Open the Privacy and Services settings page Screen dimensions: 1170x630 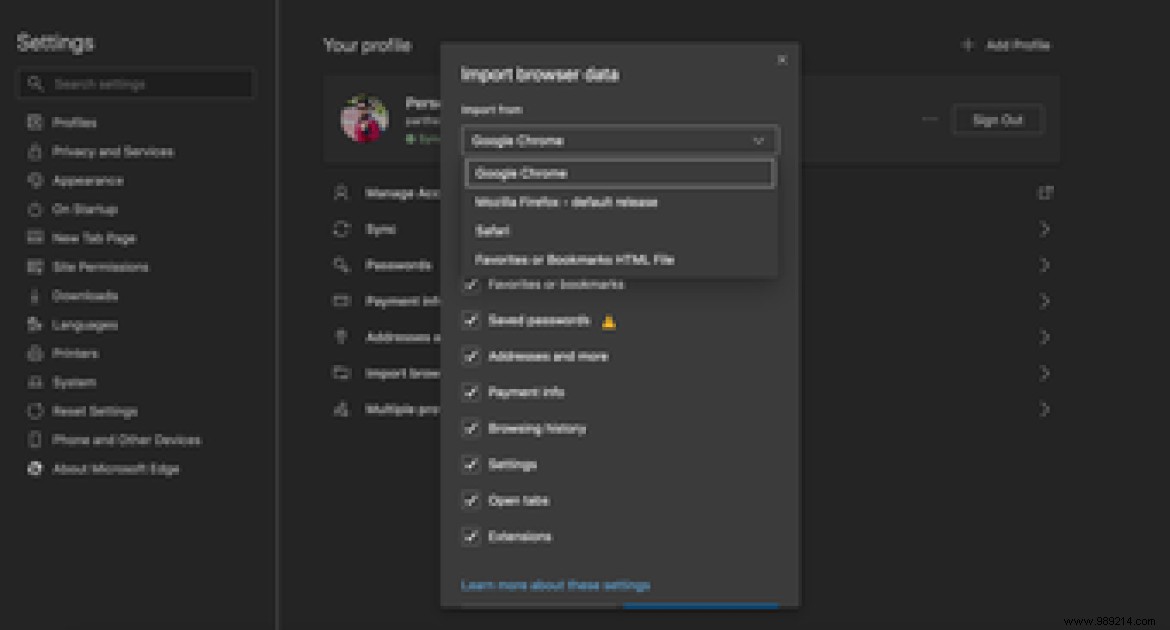[113, 152]
